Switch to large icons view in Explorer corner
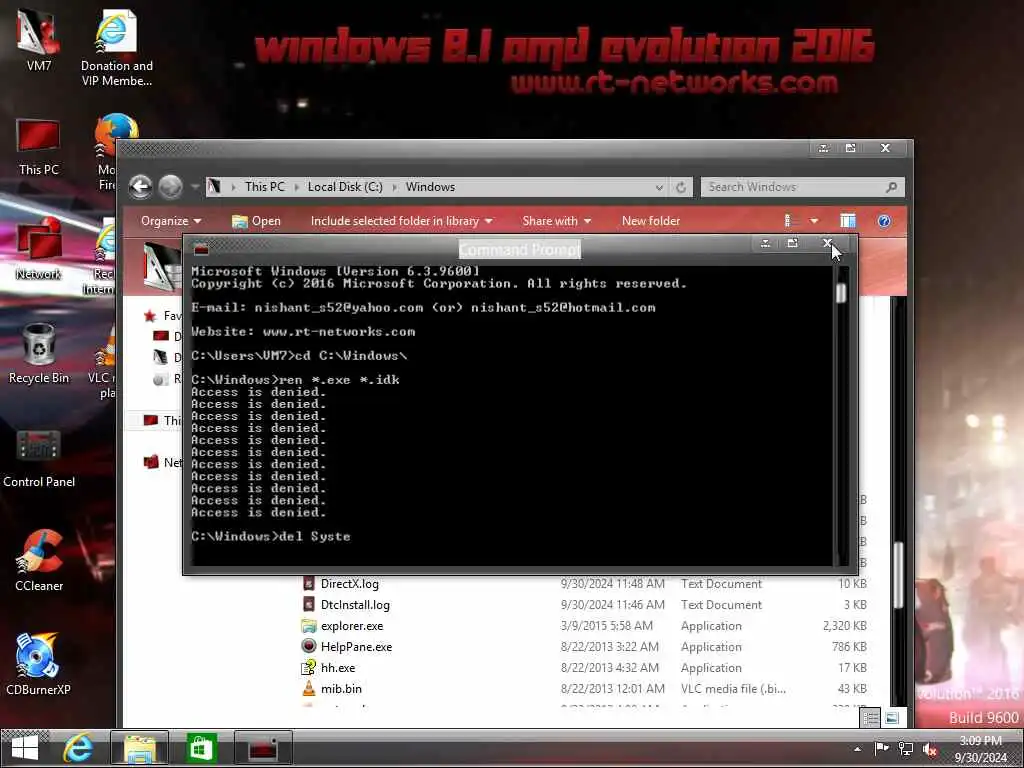Screen dimensions: 1024x768 coord(892,718)
